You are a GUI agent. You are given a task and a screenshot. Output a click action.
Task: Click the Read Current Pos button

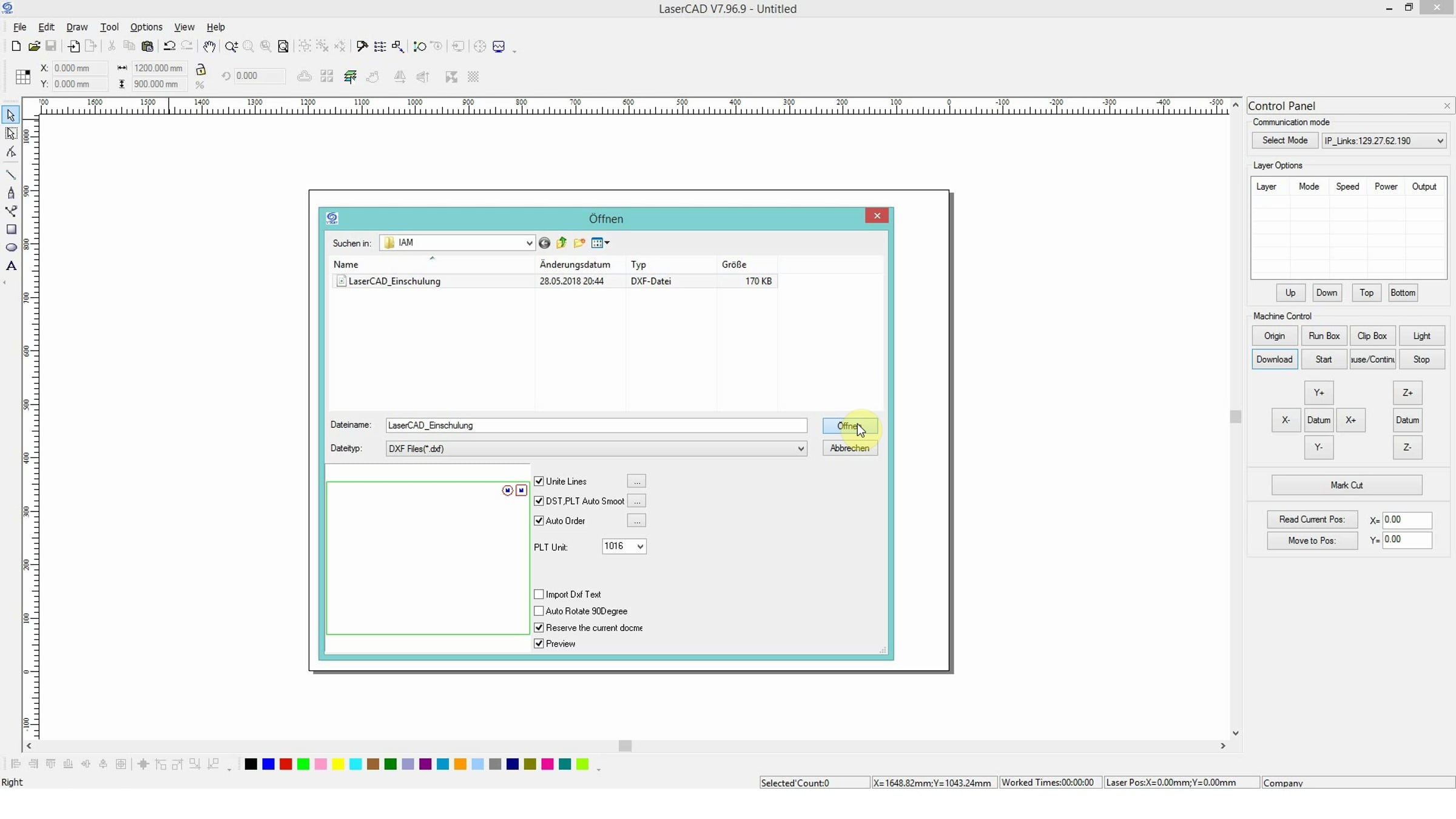pyautogui.click(x=1312, y=519)
